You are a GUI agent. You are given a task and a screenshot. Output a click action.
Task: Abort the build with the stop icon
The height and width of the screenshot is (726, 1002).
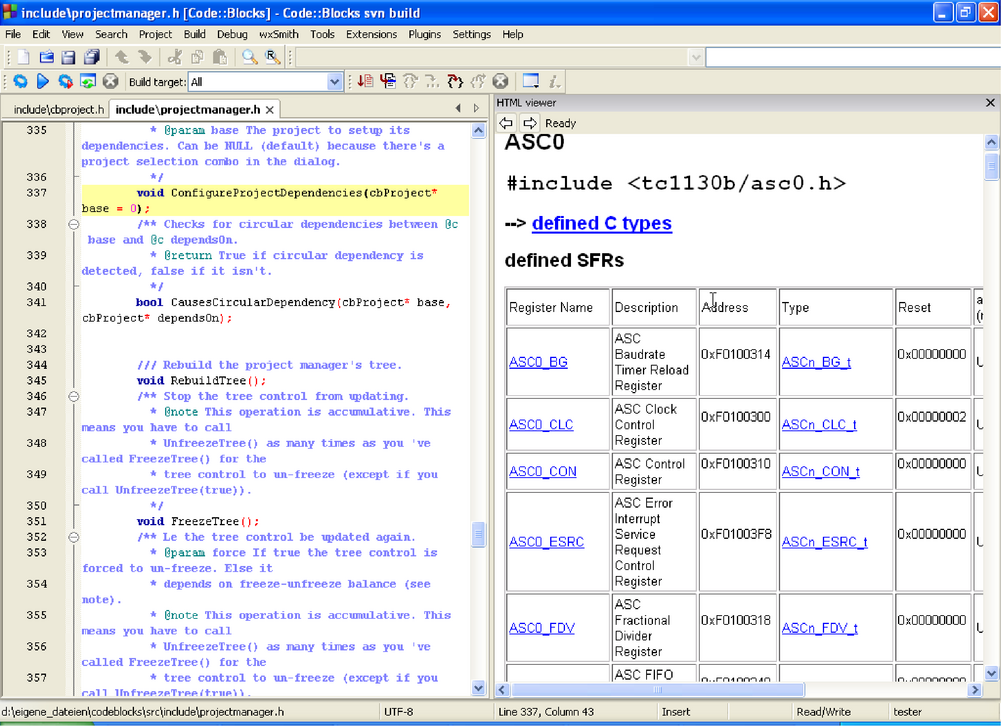click(111, 81)
